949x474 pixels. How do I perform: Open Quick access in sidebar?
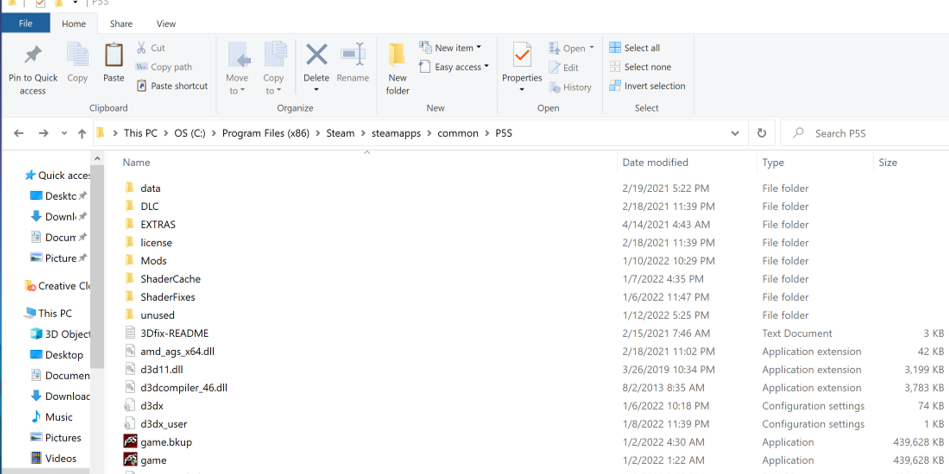(x=57, y=176)
